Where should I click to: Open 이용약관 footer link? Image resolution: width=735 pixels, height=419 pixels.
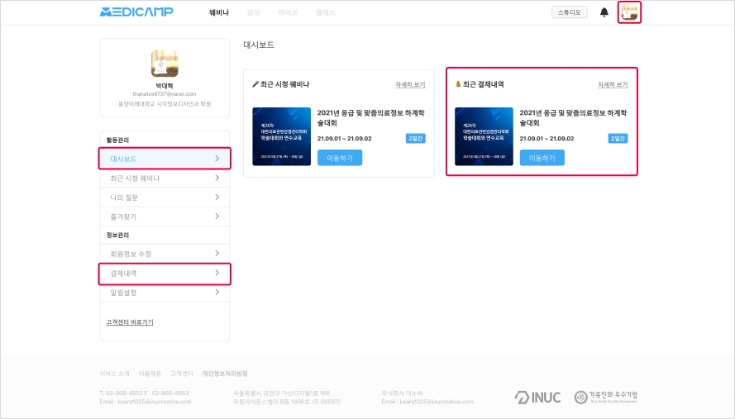[150, 374]
